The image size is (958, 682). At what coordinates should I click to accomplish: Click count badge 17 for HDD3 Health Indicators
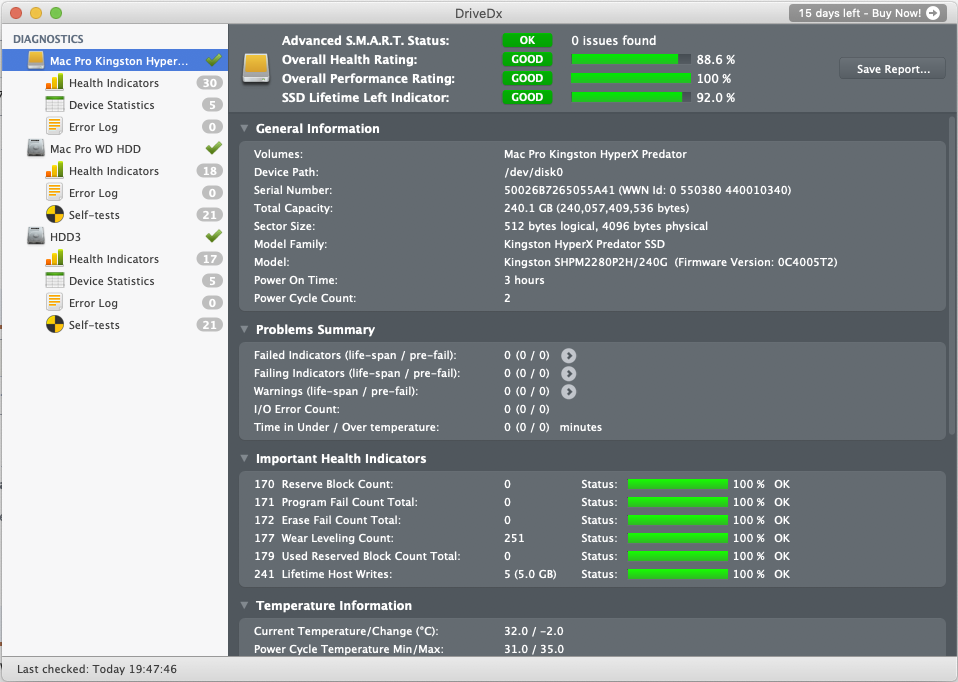210,258
